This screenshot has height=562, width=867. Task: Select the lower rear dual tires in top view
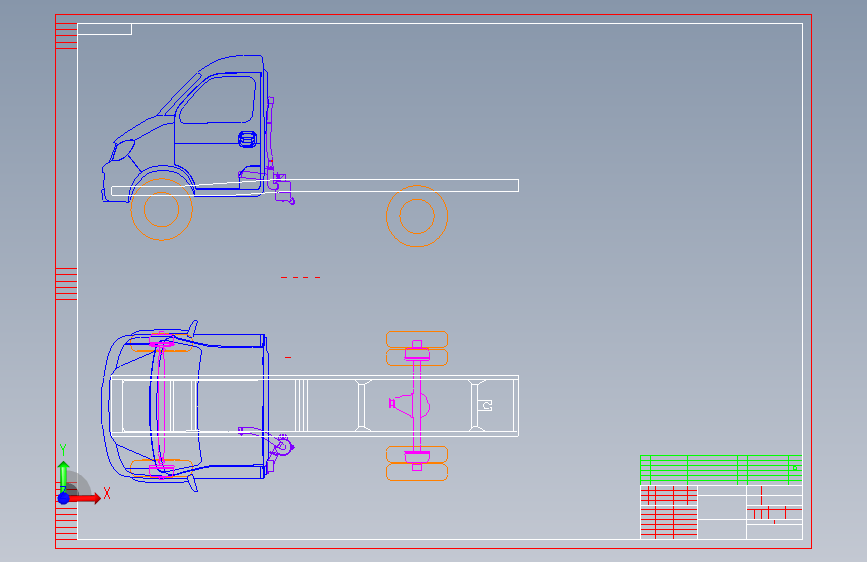click(417, 464)
